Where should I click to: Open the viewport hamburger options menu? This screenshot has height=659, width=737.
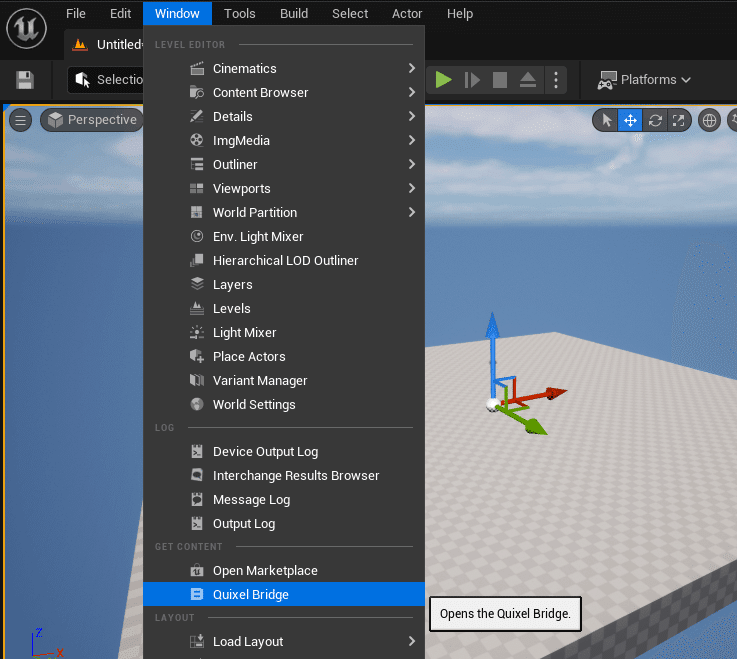point(21,120)
